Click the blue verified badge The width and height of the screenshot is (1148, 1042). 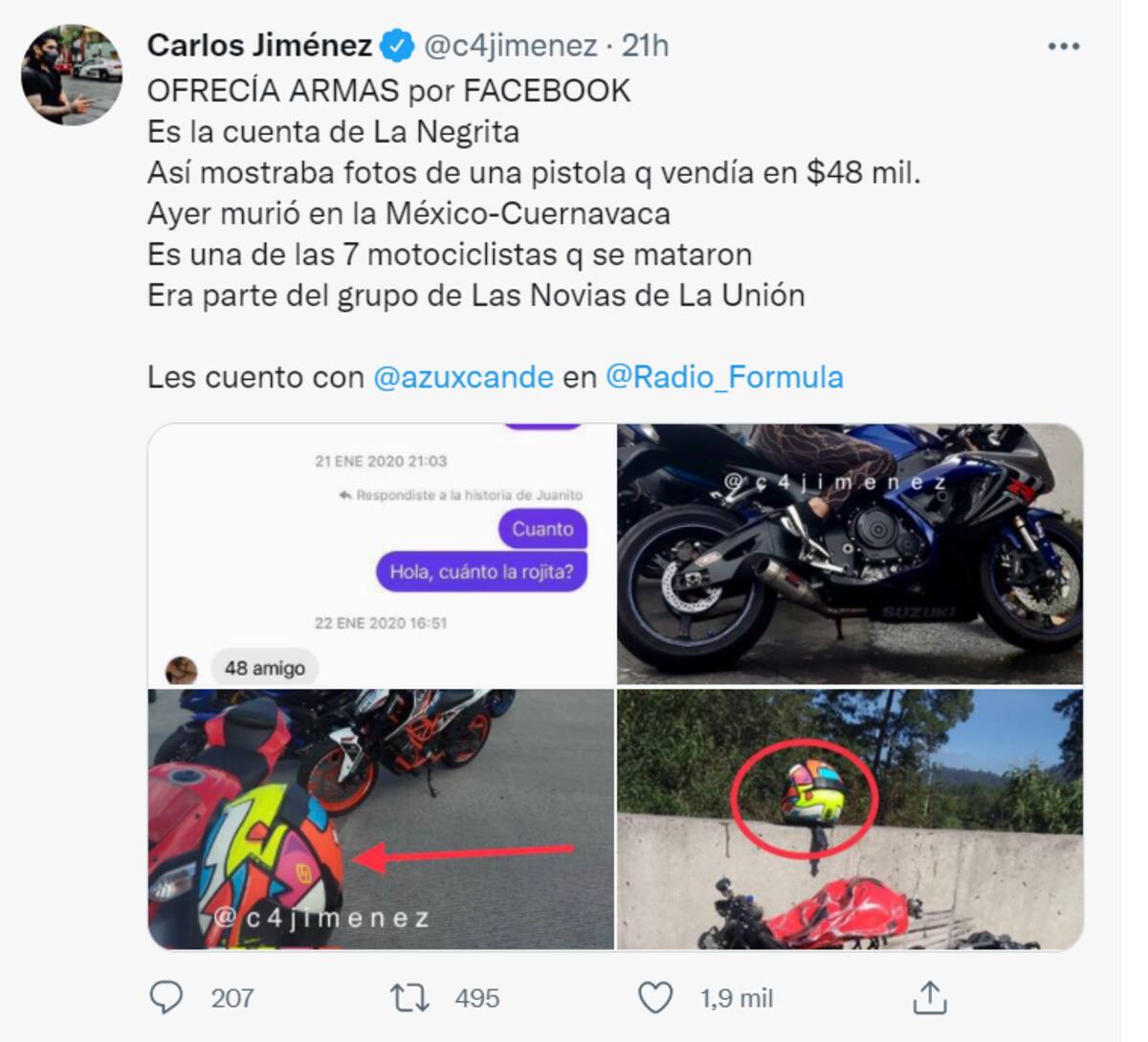pyautogui.click(x=397, y=45)
